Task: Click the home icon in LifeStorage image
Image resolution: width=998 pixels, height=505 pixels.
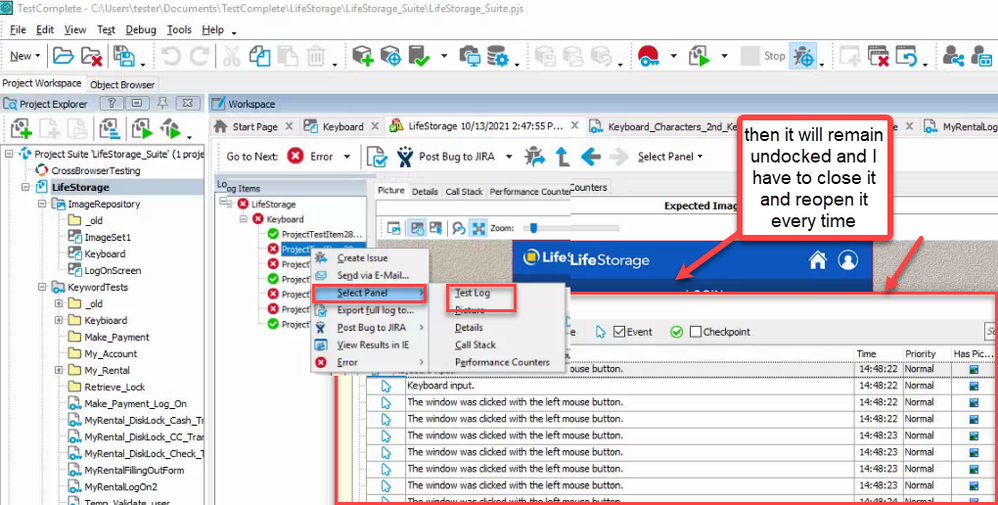Action: coord(818,260)
